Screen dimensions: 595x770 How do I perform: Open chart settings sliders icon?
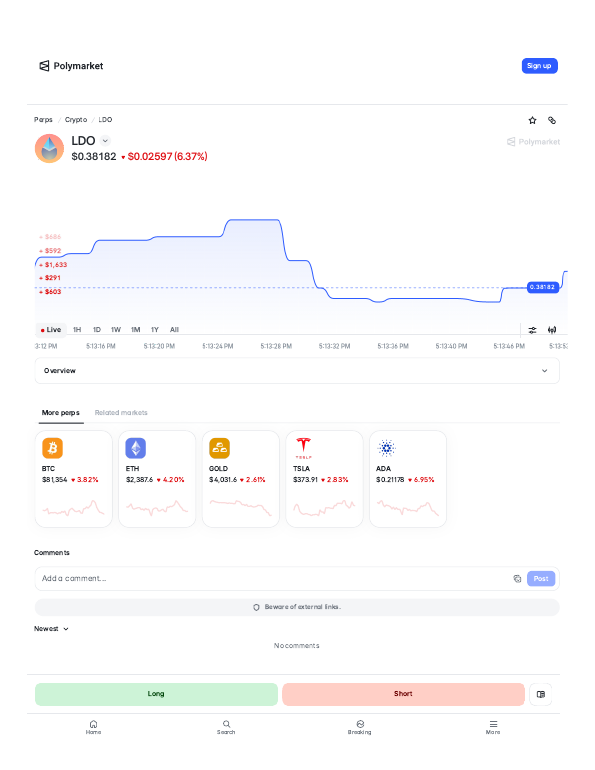(532, 330)
